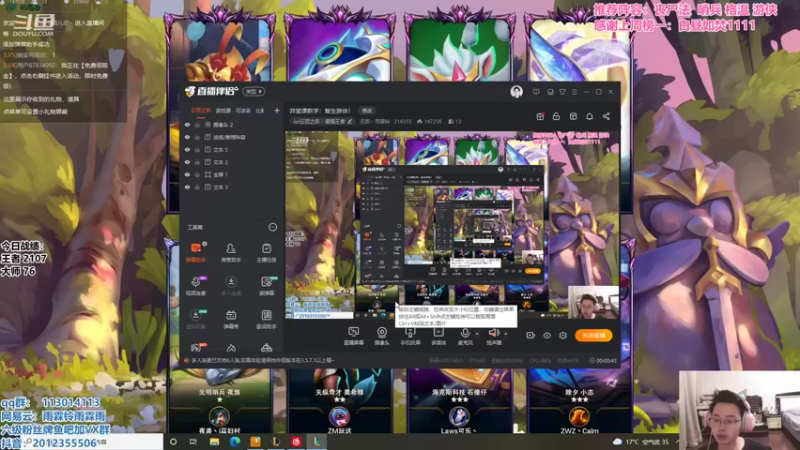The width and height of the screenshot is (800, 450).
Task: Edit the stream category pencil icon
Action: tap(350, 121)
